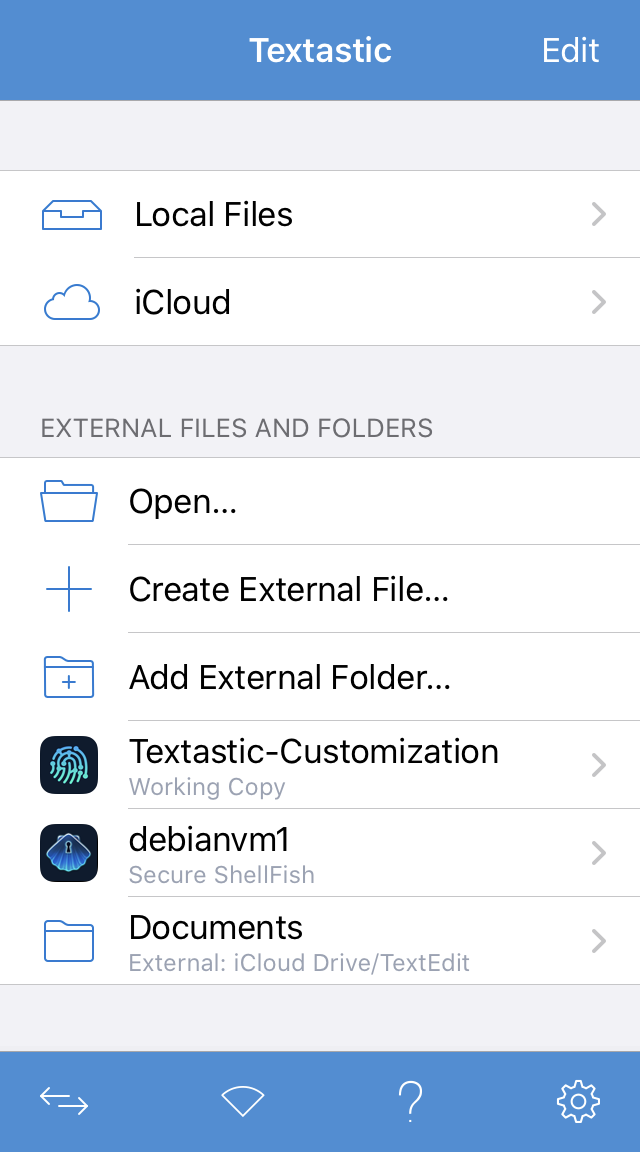The height and width of the screenshot is (1152, 640).
Task: Tap the plus icon for Create External File
Action: coord(68,589)
